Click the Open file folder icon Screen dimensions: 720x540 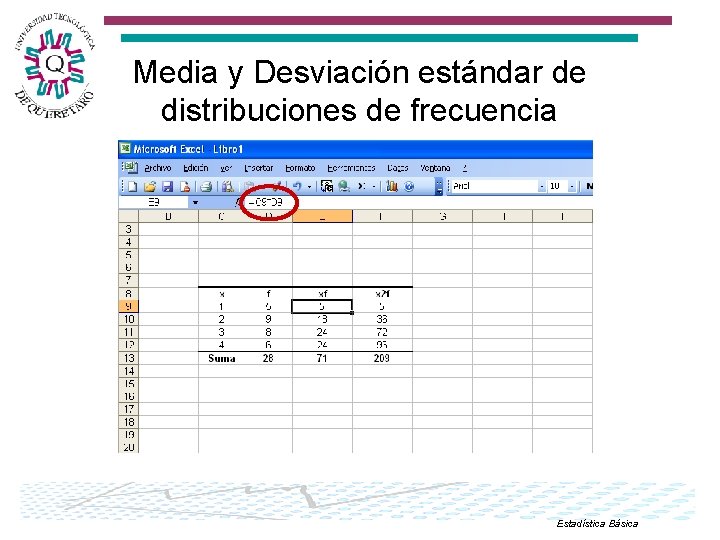pos(150,186)
